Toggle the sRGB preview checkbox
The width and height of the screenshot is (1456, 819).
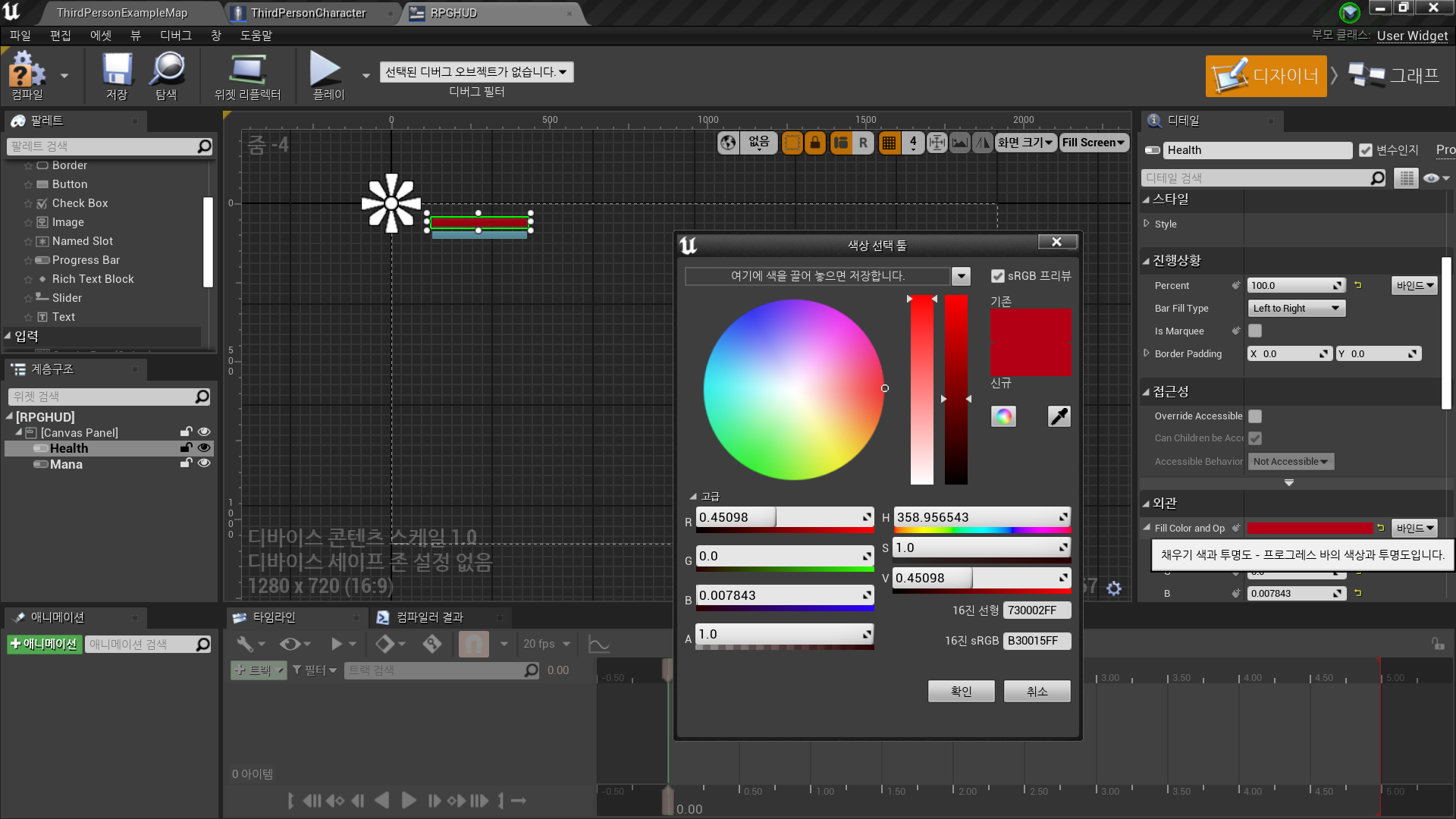pyautogui.click(x=998, y=276)
